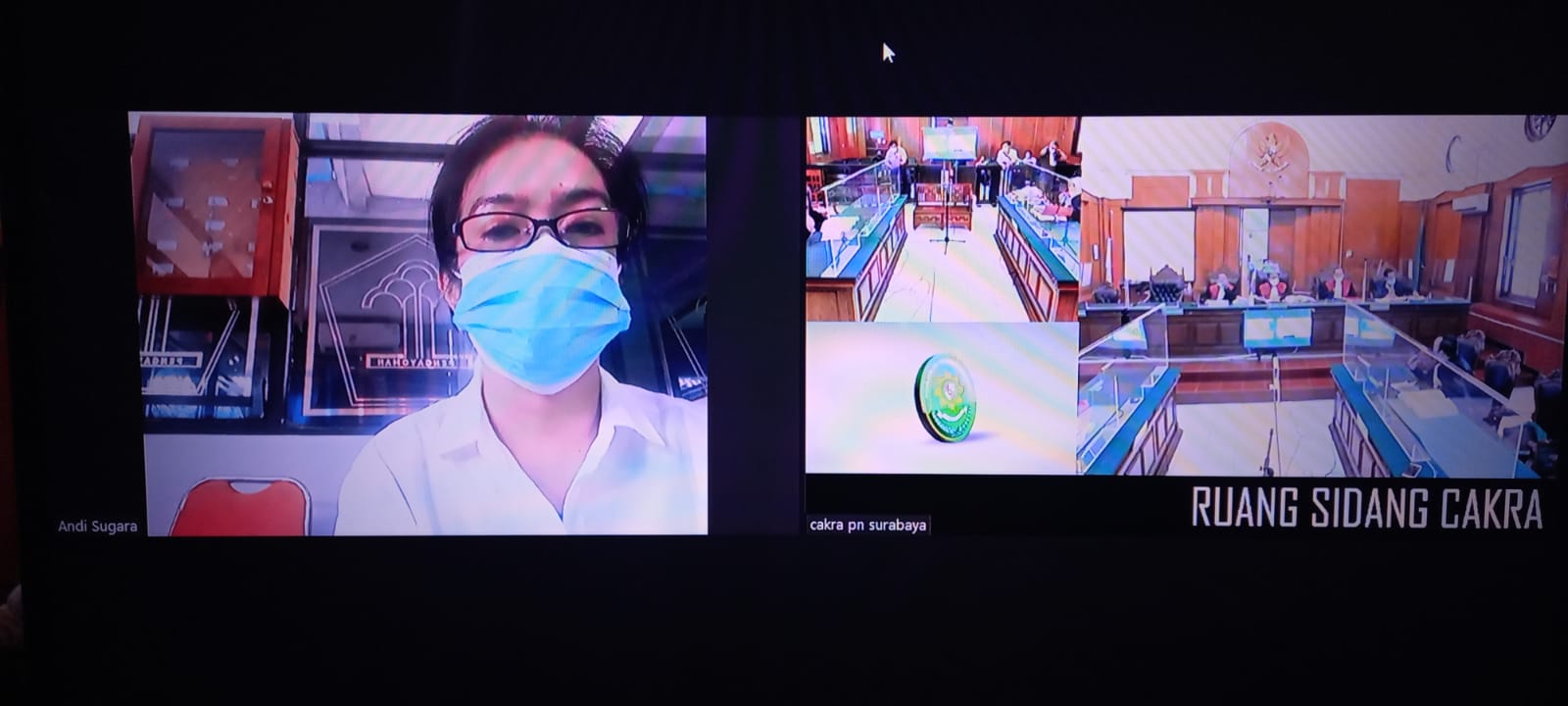
Task: Click the projector screen in gallery view
Action: click(x=949, y=142)
